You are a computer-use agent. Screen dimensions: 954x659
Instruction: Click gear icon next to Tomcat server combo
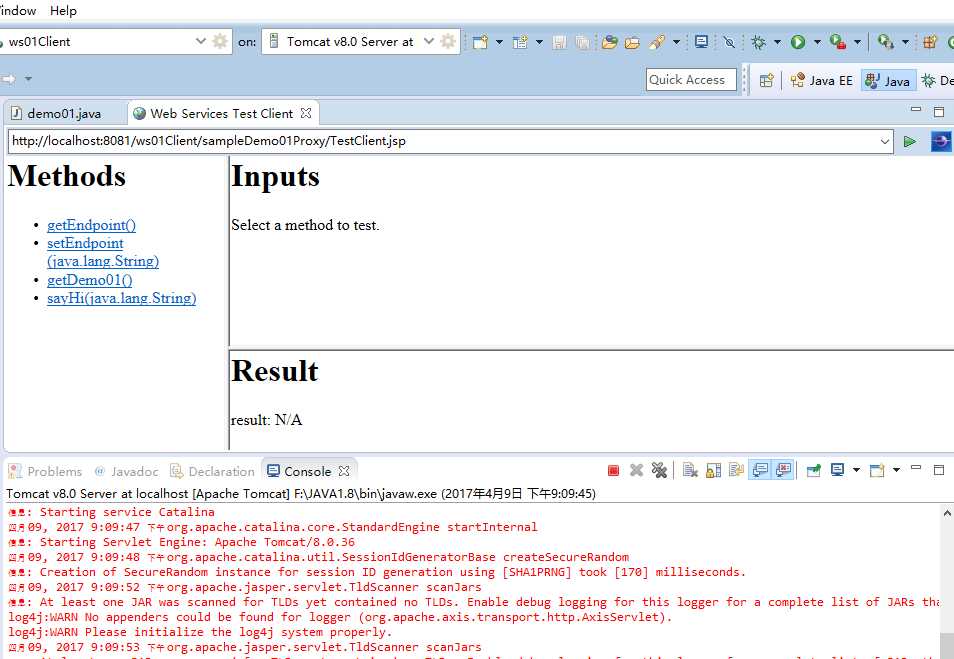pos(448,41)
